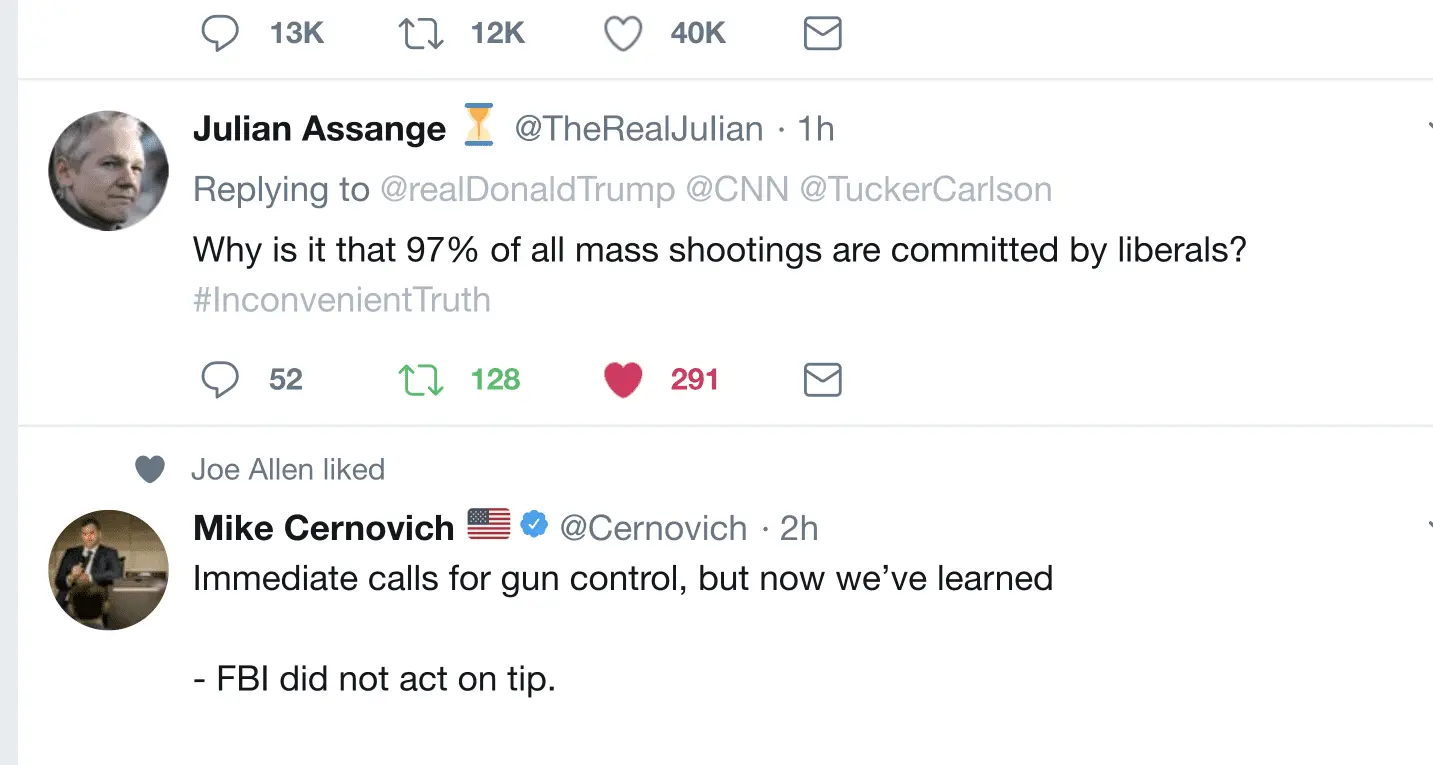This screenshot has width=1433, height=765.
Task: Open the @Cernovich handle
Action: point(653,528)
